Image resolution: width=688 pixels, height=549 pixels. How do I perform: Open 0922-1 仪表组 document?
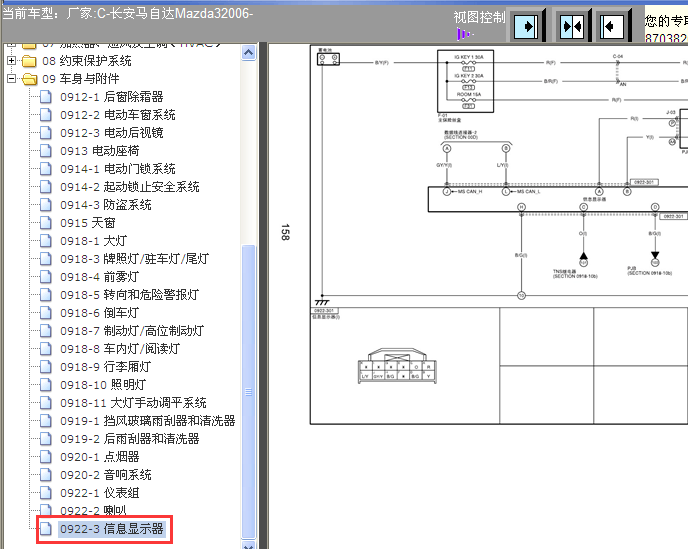coord(100,493)
